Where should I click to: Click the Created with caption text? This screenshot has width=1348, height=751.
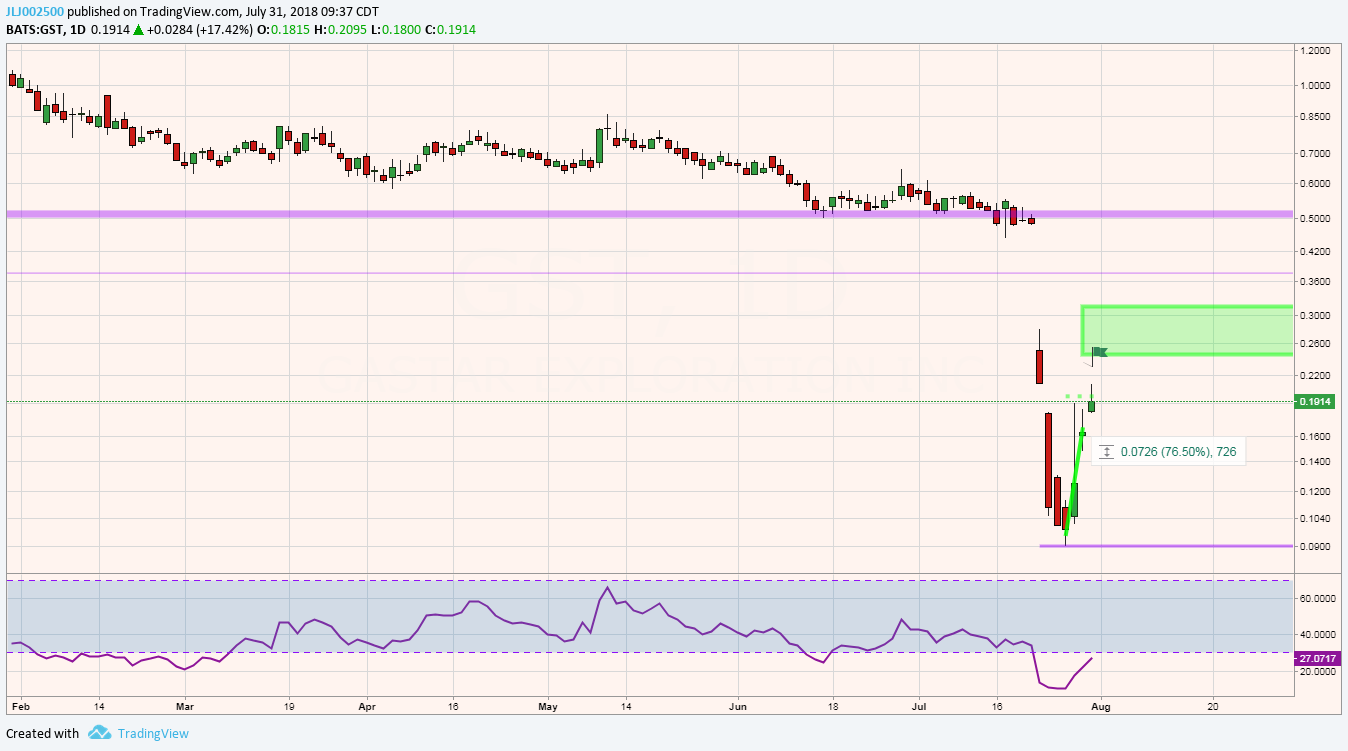[x=42, y=733]
